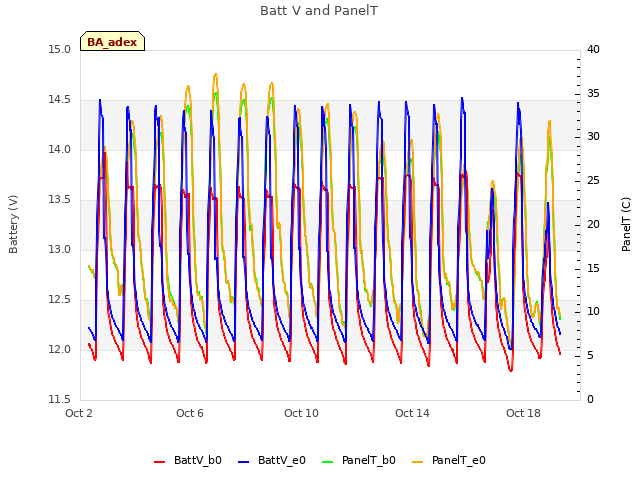Click the PanelT (C) axis label
Viewport: 640px width, 480px height.
tap(626, 224)
